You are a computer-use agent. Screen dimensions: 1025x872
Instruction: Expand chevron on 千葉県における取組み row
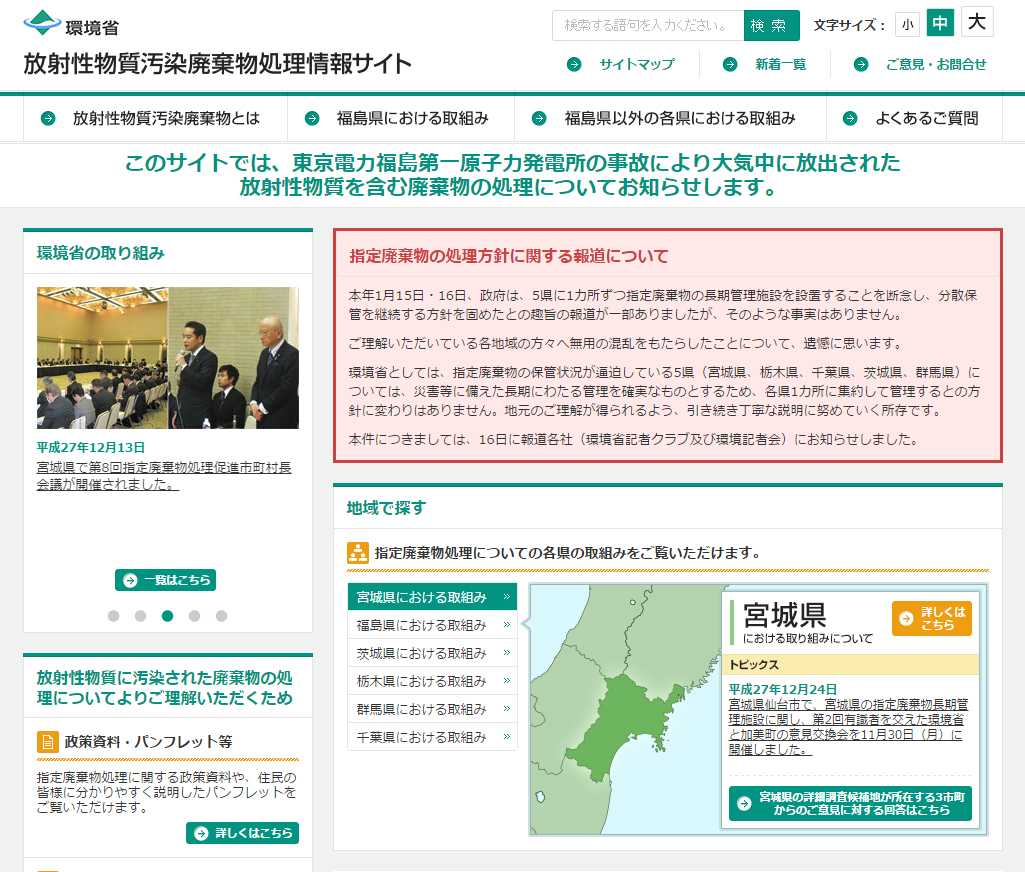click(x=507, y=737)
